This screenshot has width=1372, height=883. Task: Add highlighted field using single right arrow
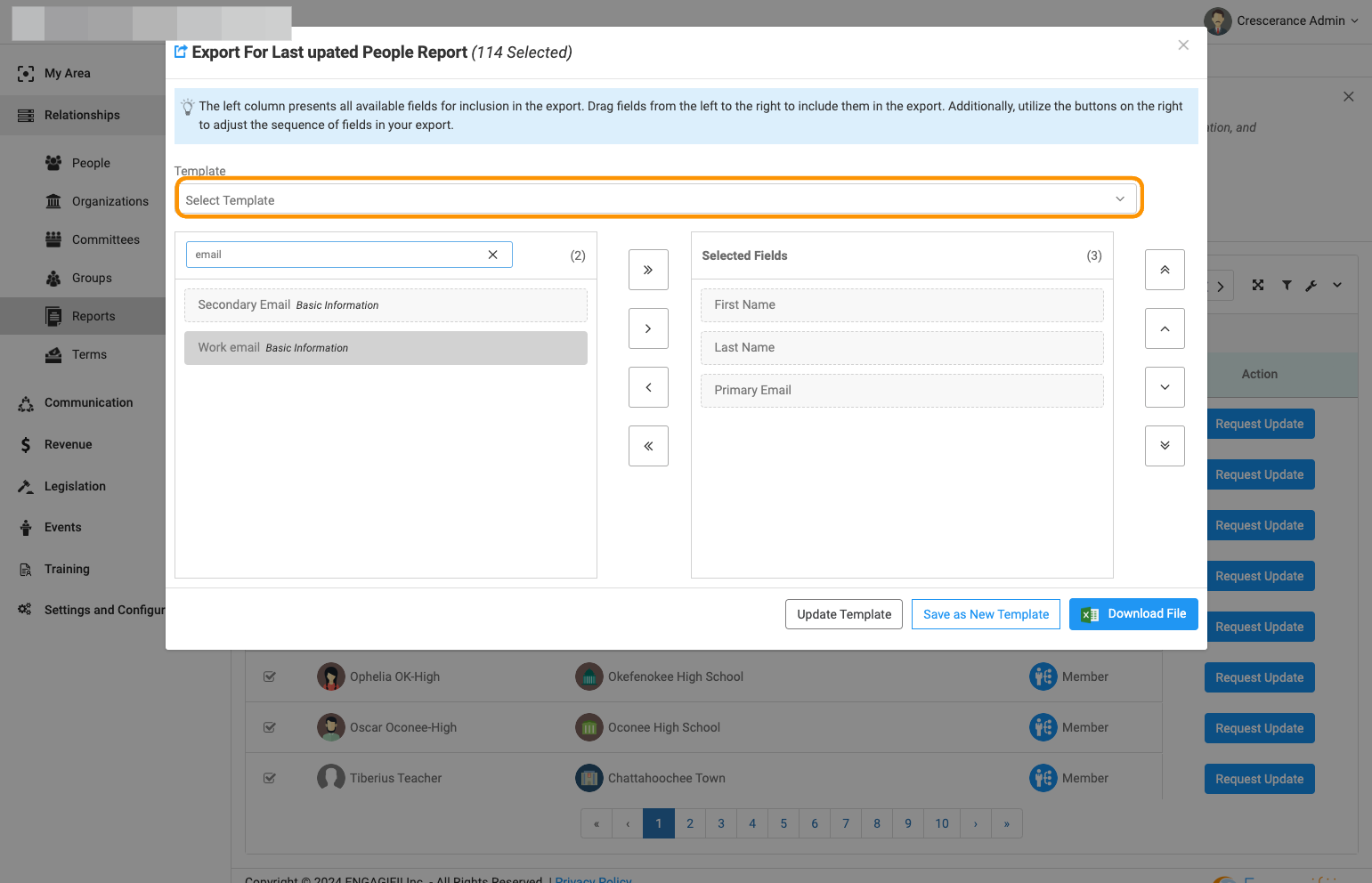648,328
